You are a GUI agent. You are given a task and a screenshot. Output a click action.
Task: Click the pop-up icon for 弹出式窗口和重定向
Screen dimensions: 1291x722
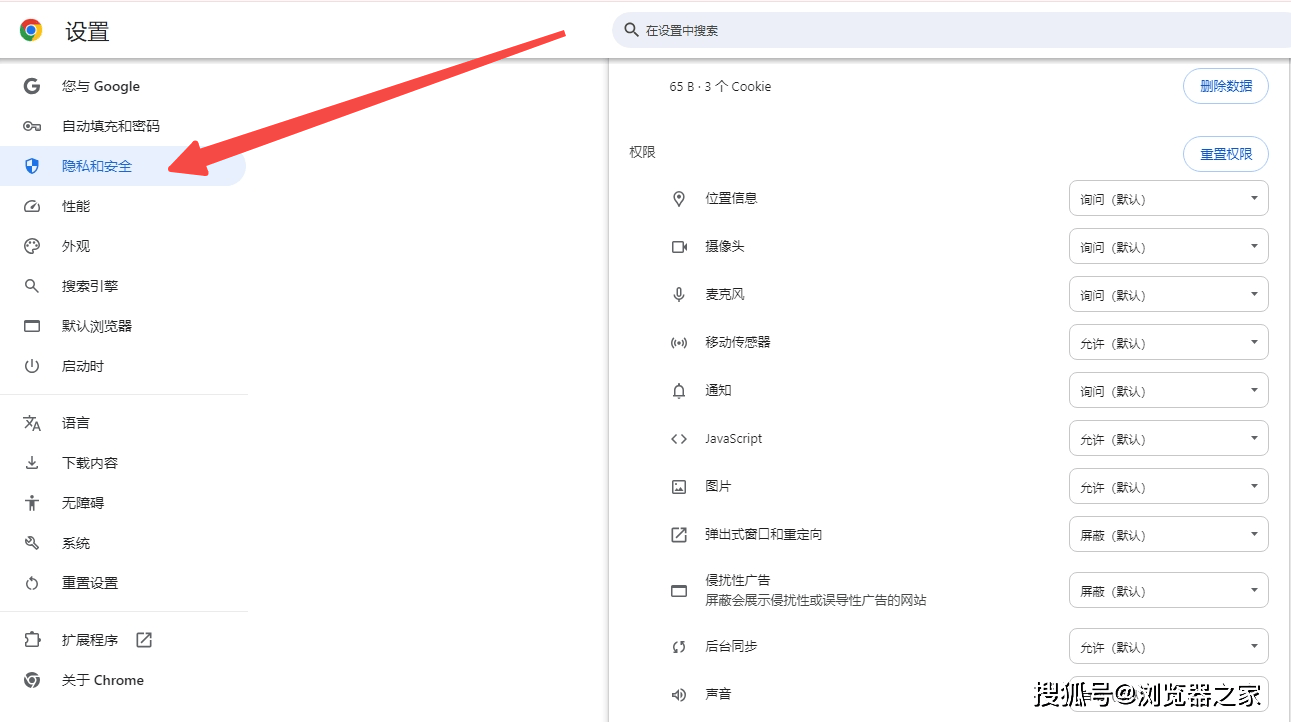679,535
